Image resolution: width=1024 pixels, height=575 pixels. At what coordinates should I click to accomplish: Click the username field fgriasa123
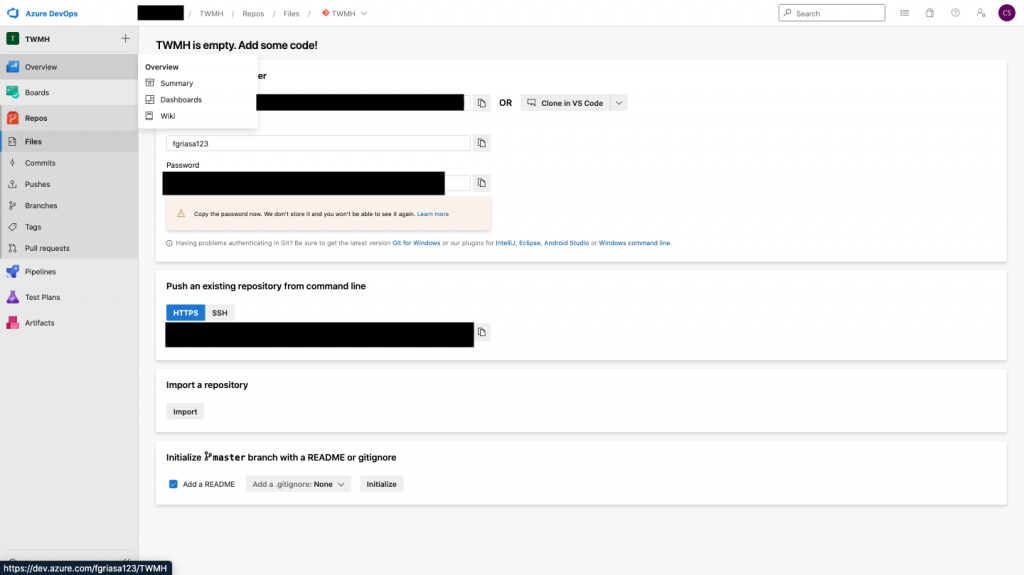318,143
